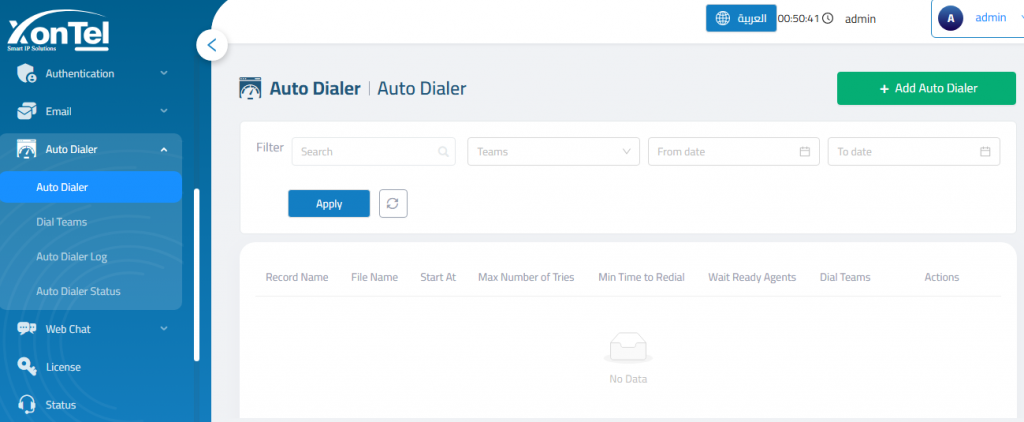1024x422 pixels.
Task: Click the Search input field
Action: 374,152
